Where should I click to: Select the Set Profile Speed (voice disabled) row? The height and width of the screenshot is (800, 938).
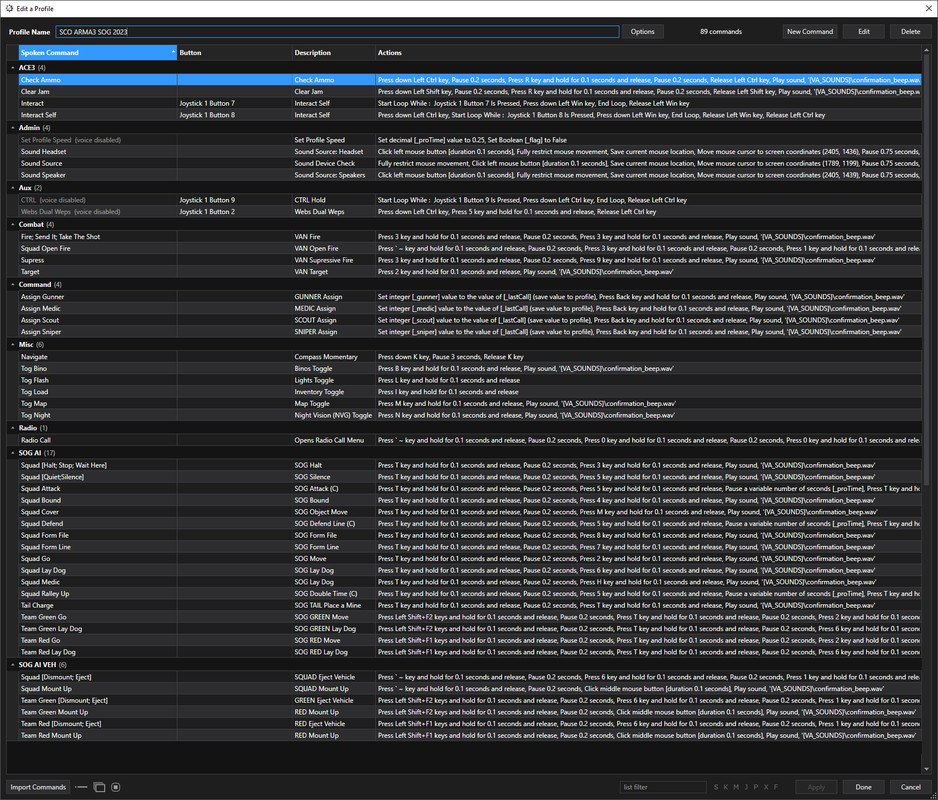[470, 140]
